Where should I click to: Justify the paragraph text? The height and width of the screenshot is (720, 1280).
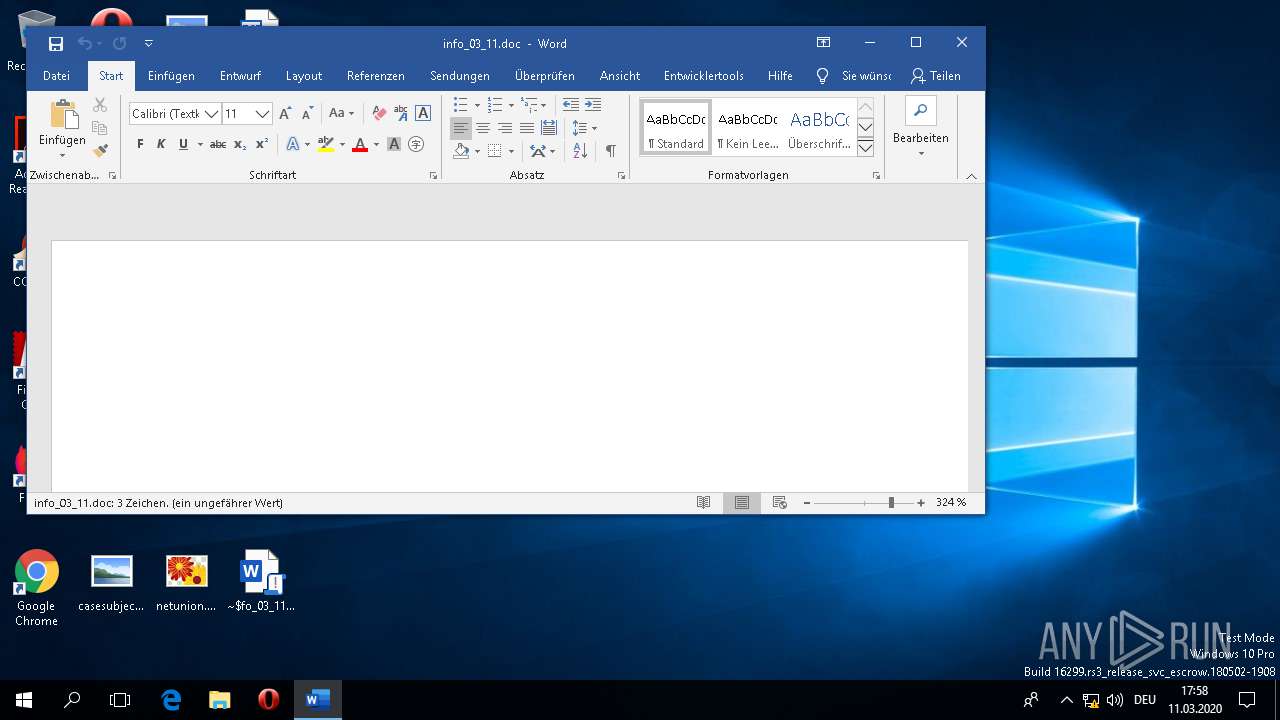click(x=527, y=128)
